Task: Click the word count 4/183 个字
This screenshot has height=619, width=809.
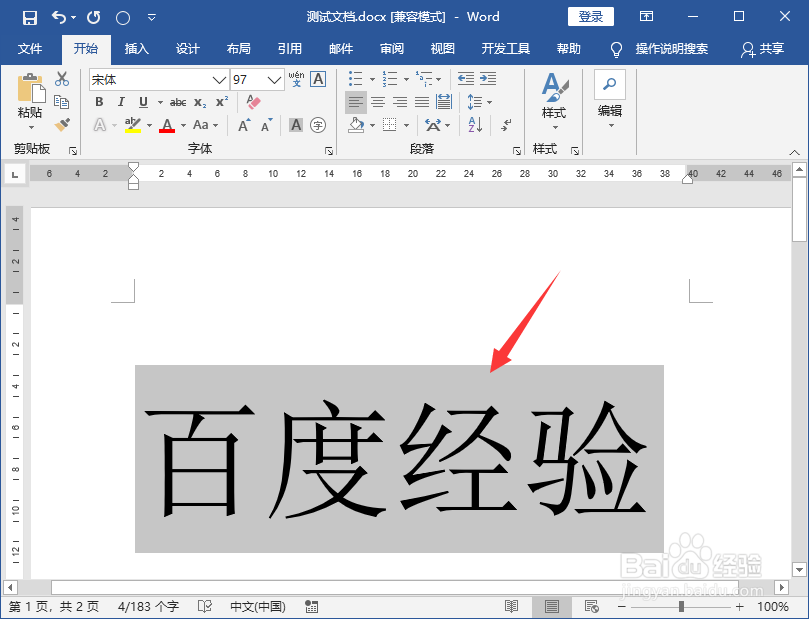Action: pos(149,606)
